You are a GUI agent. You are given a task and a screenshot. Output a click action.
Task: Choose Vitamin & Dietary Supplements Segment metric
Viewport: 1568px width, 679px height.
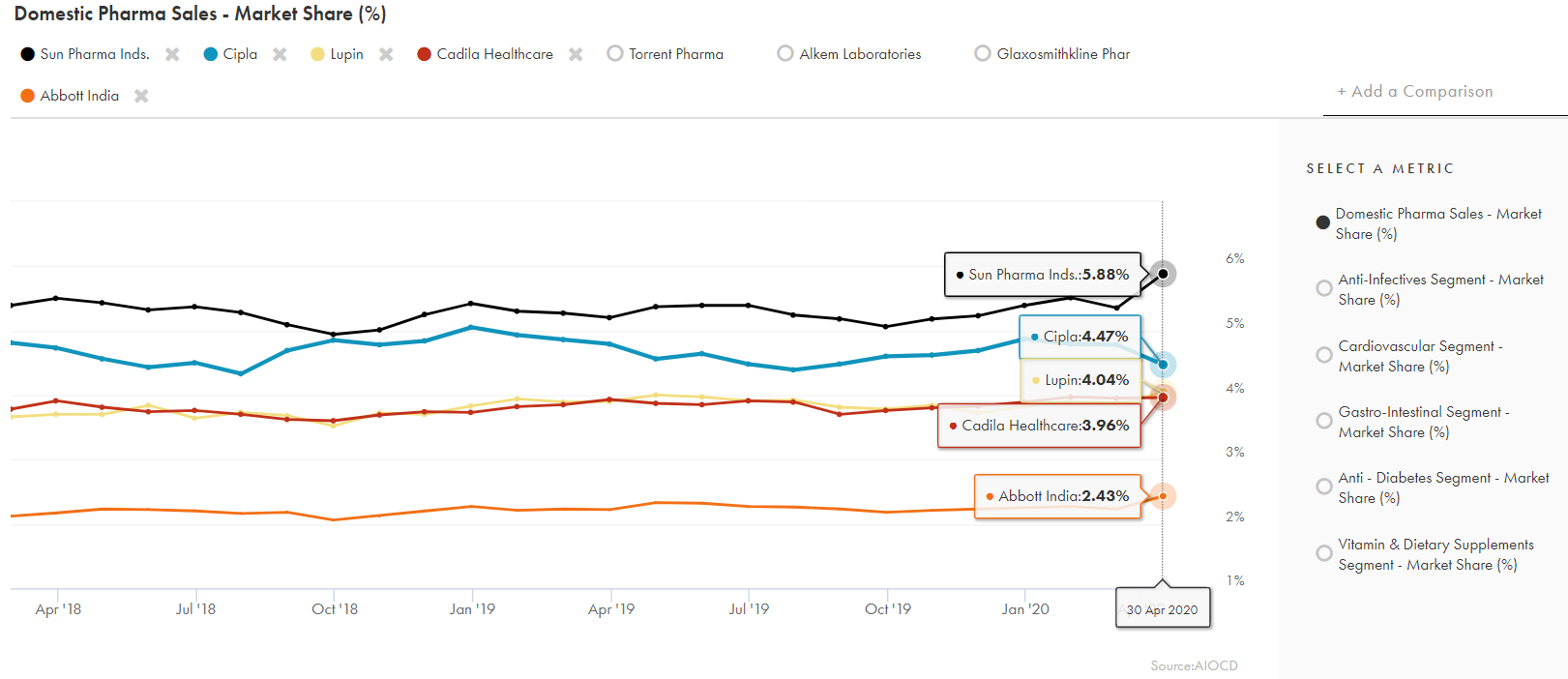click(1324, 553)
